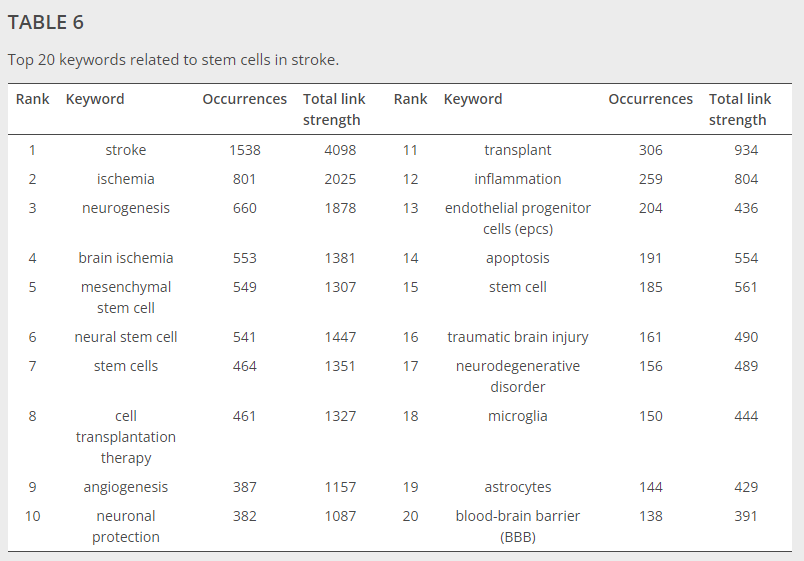The width and height of the screenshot is (804, 561).
Task: Select the "traumatic brain injury" keyword
Action: point(518,337)
